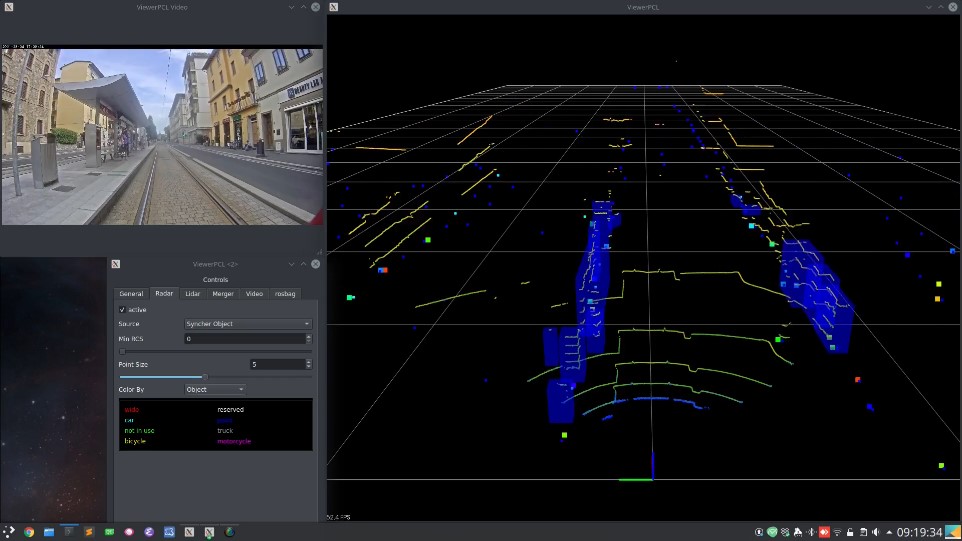Expand the Source dropdown (Syncher Object)
This screenshot has width=962, height=541.
pyautogui.click(x=248, y=324)
